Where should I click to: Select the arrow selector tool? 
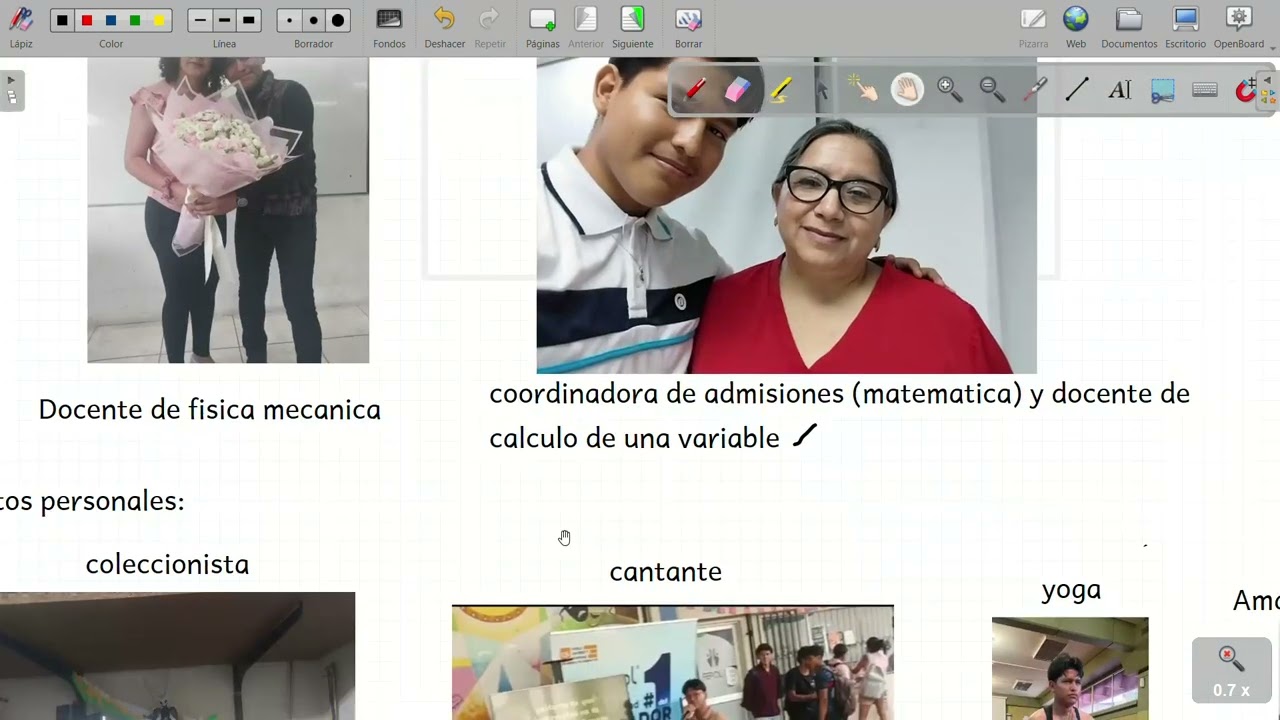[822, 90]
